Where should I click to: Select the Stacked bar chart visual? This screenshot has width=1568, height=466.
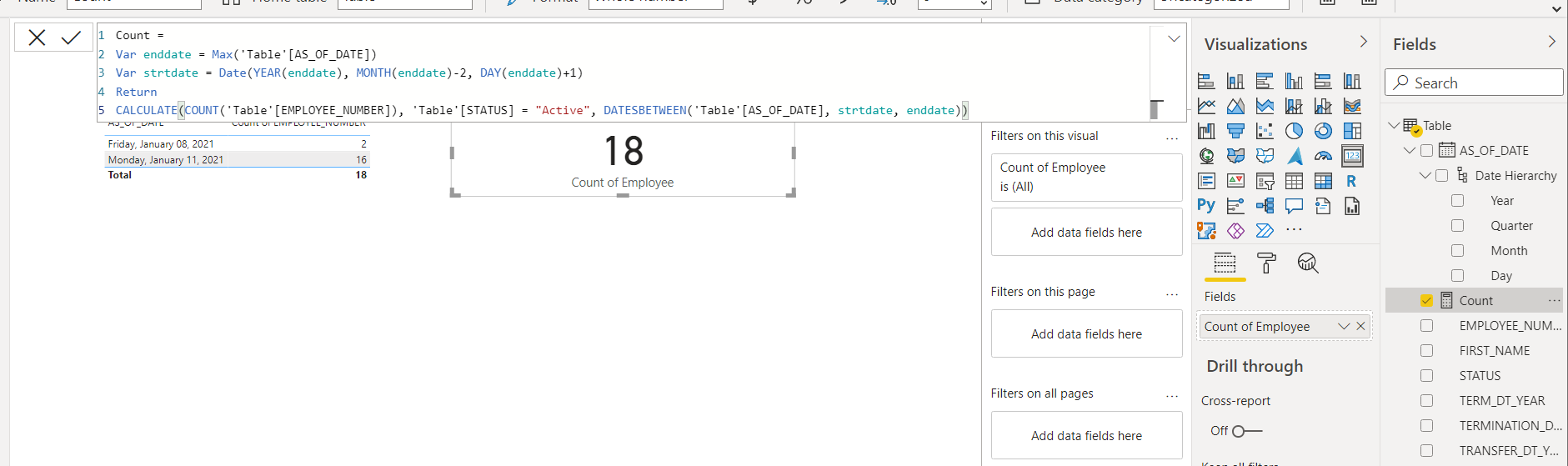coord(1206,81)
